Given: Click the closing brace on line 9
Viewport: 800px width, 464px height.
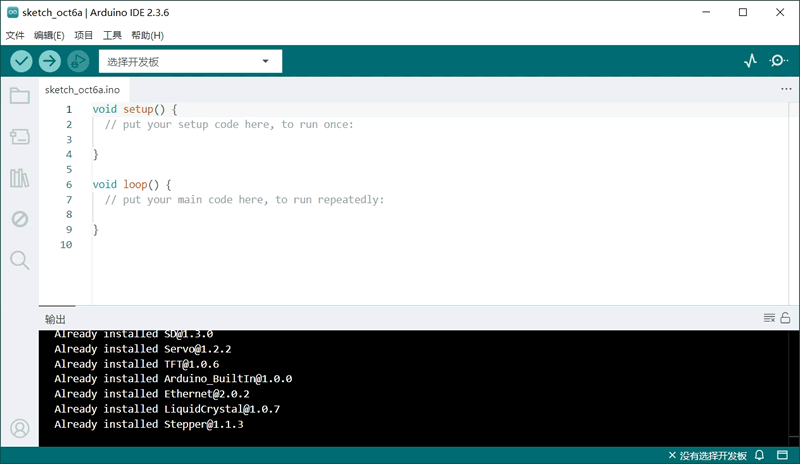Looking at the screenshot, I should tap(95, 230).
